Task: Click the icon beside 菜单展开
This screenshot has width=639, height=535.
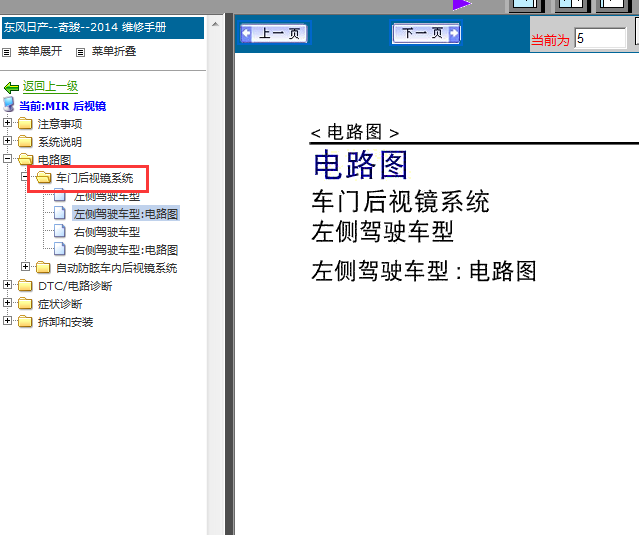Action: [7, 53]
